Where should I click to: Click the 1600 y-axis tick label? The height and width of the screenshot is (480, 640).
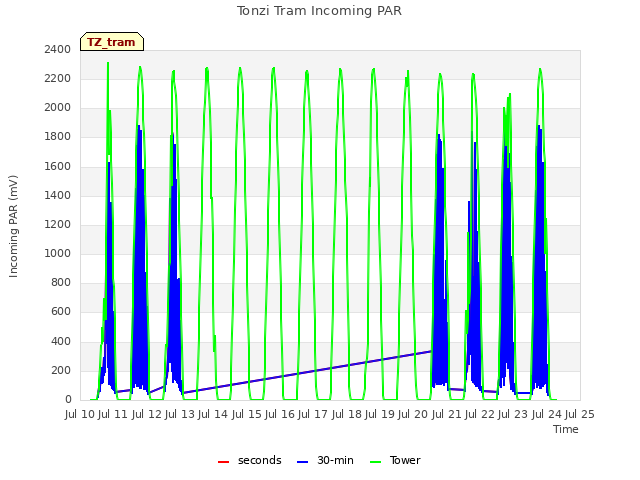[58, 166]
